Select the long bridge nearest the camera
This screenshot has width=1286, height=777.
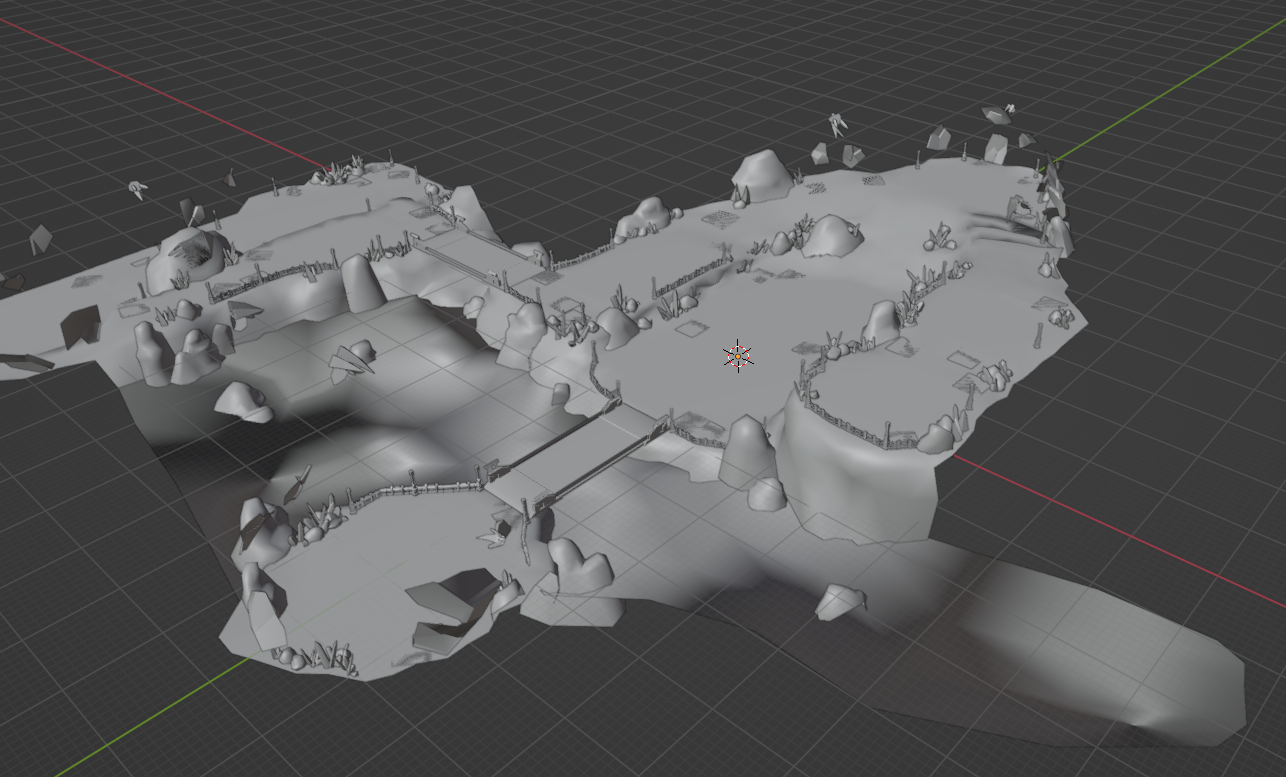(575, 455)
